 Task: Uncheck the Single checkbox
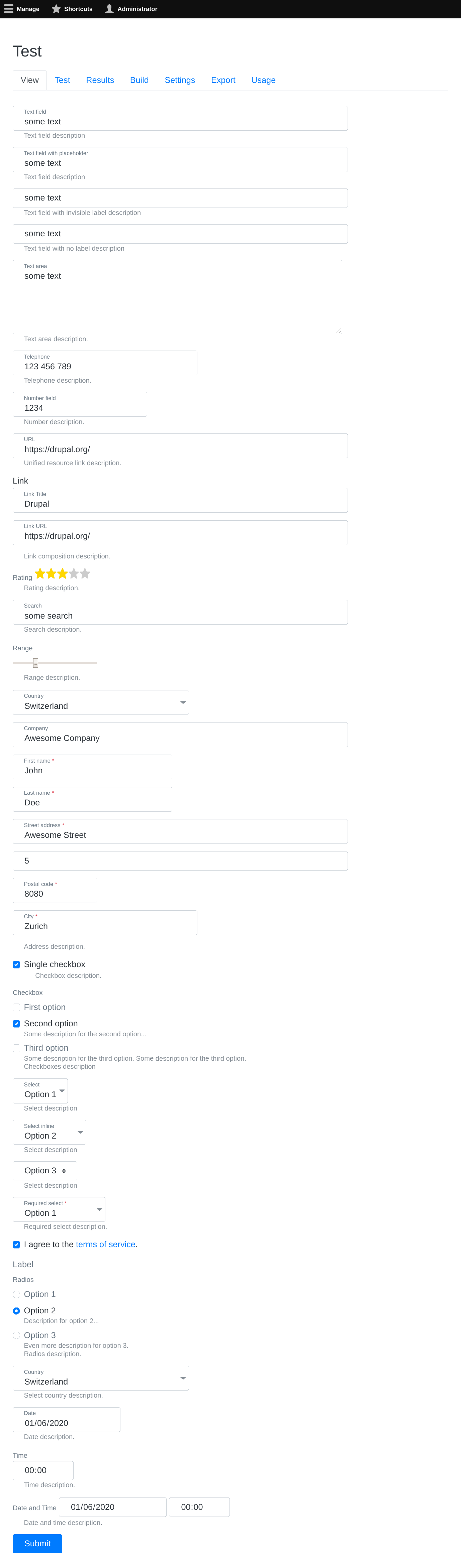[x=16, y=964]
